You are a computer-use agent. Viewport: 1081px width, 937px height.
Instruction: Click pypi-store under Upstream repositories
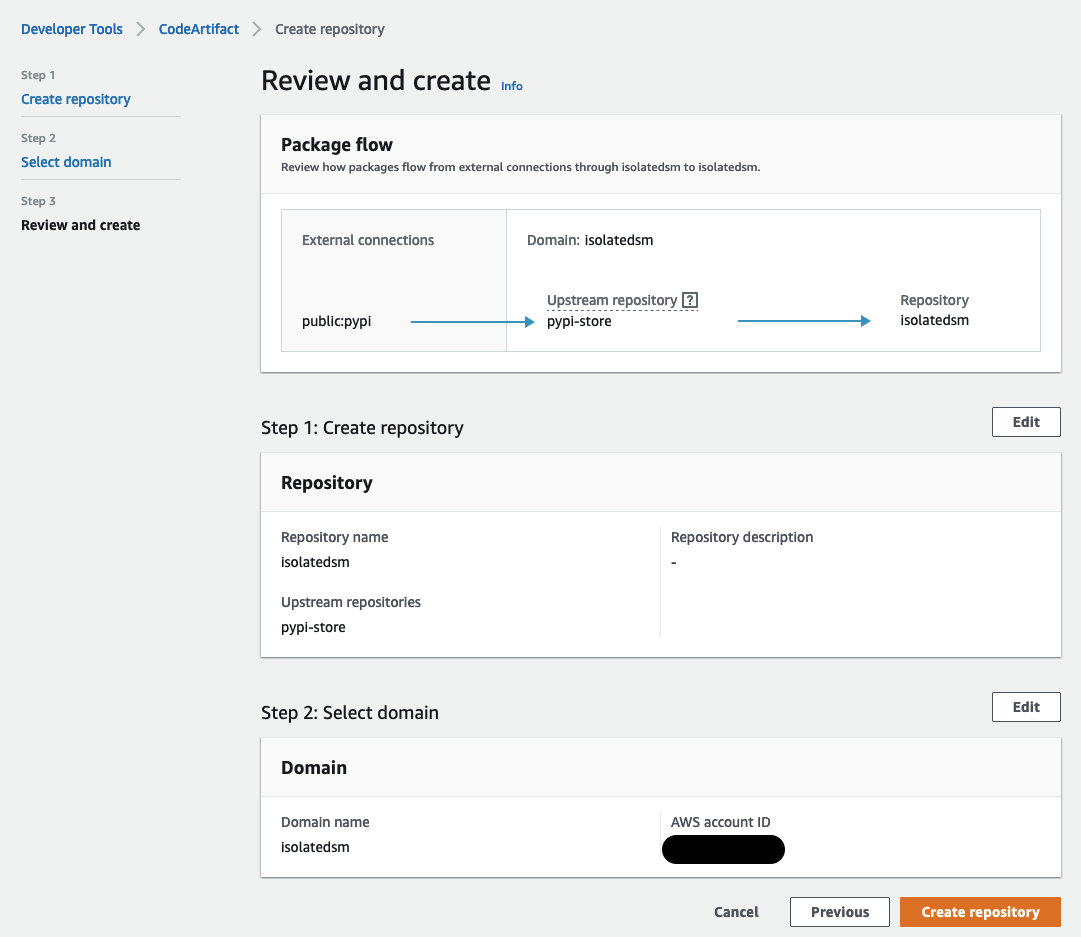pyautogui.click(x=313, y=627)
